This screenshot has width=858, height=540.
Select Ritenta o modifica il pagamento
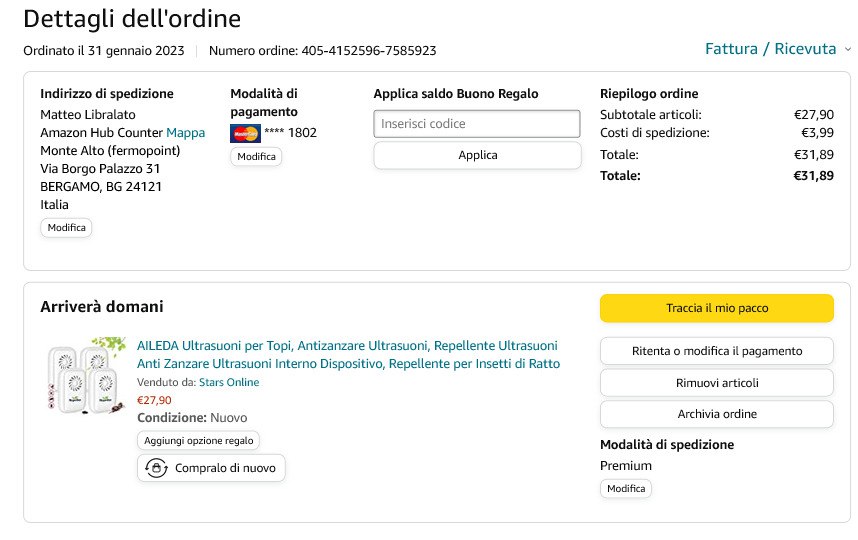716,351
